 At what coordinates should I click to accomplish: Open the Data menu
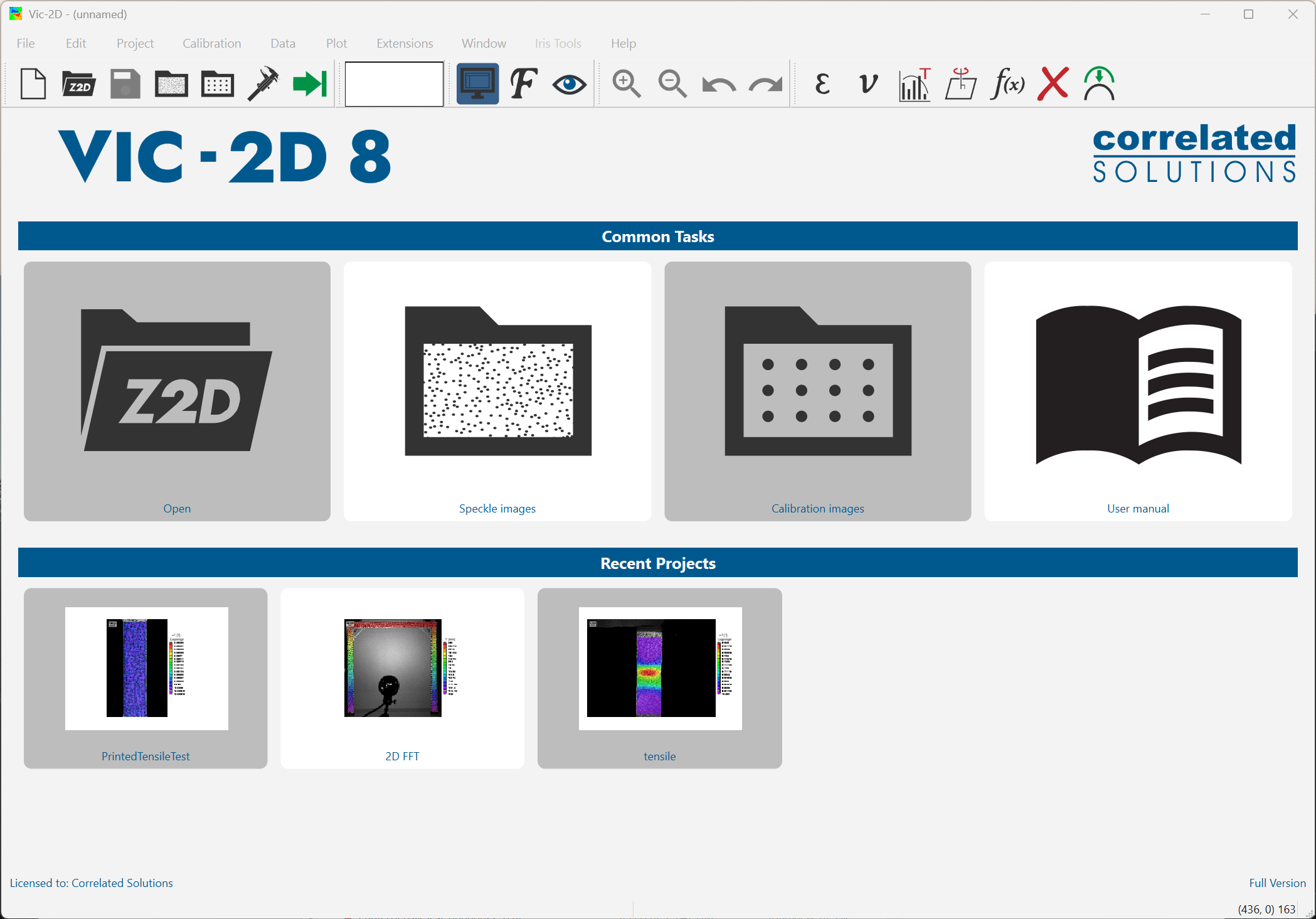[283, 43]
